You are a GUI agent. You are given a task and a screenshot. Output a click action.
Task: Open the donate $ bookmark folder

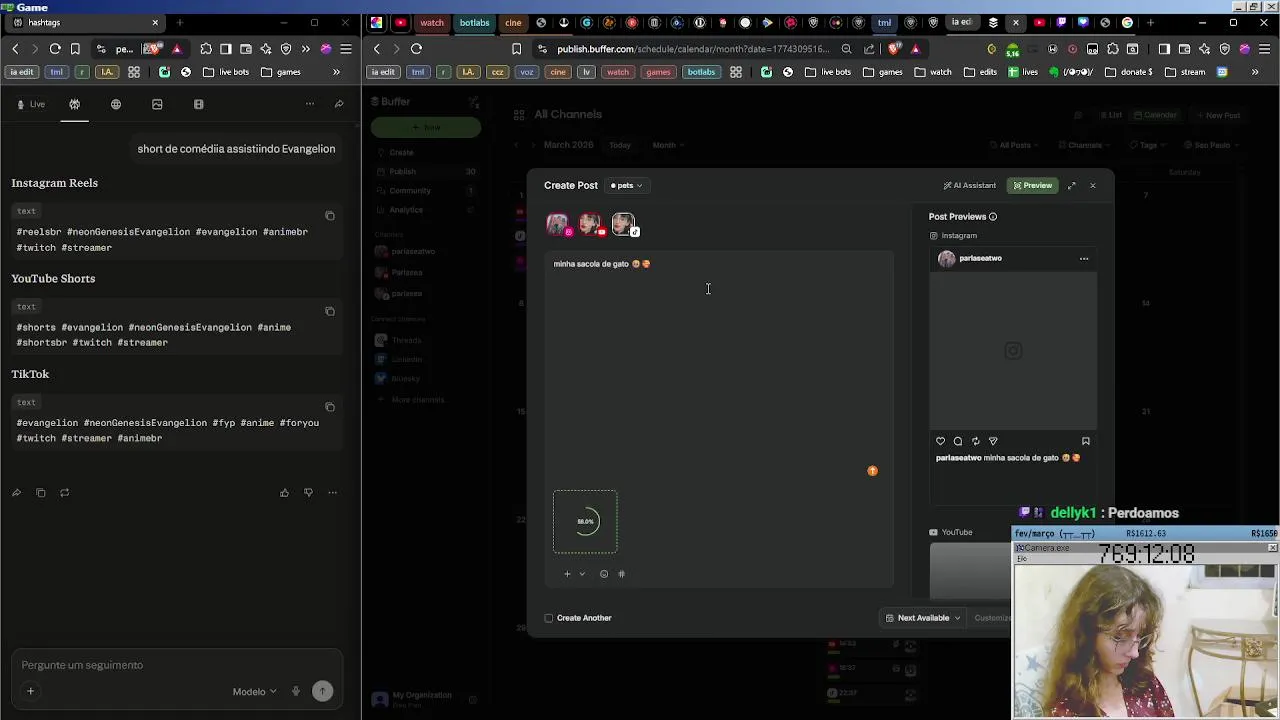click(x=1128, y=72)
